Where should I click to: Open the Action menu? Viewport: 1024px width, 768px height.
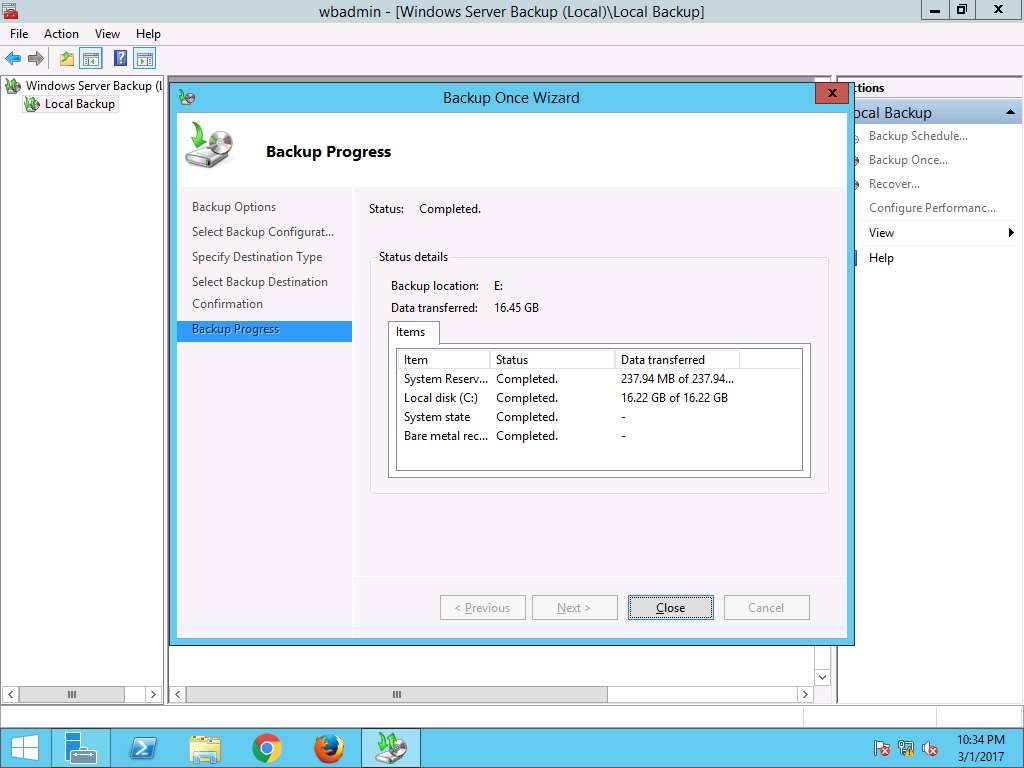click(x=61, y=34)
